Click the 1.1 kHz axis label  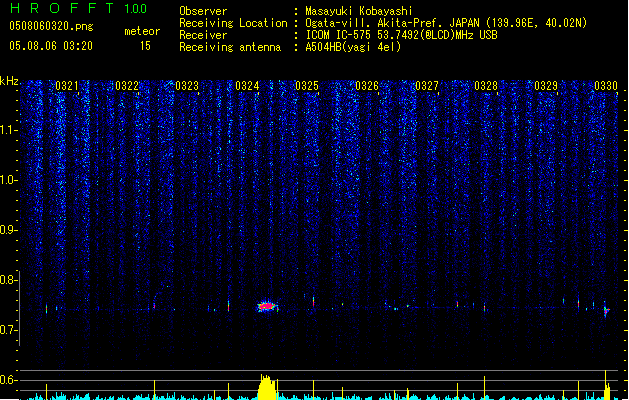(8, 130)
